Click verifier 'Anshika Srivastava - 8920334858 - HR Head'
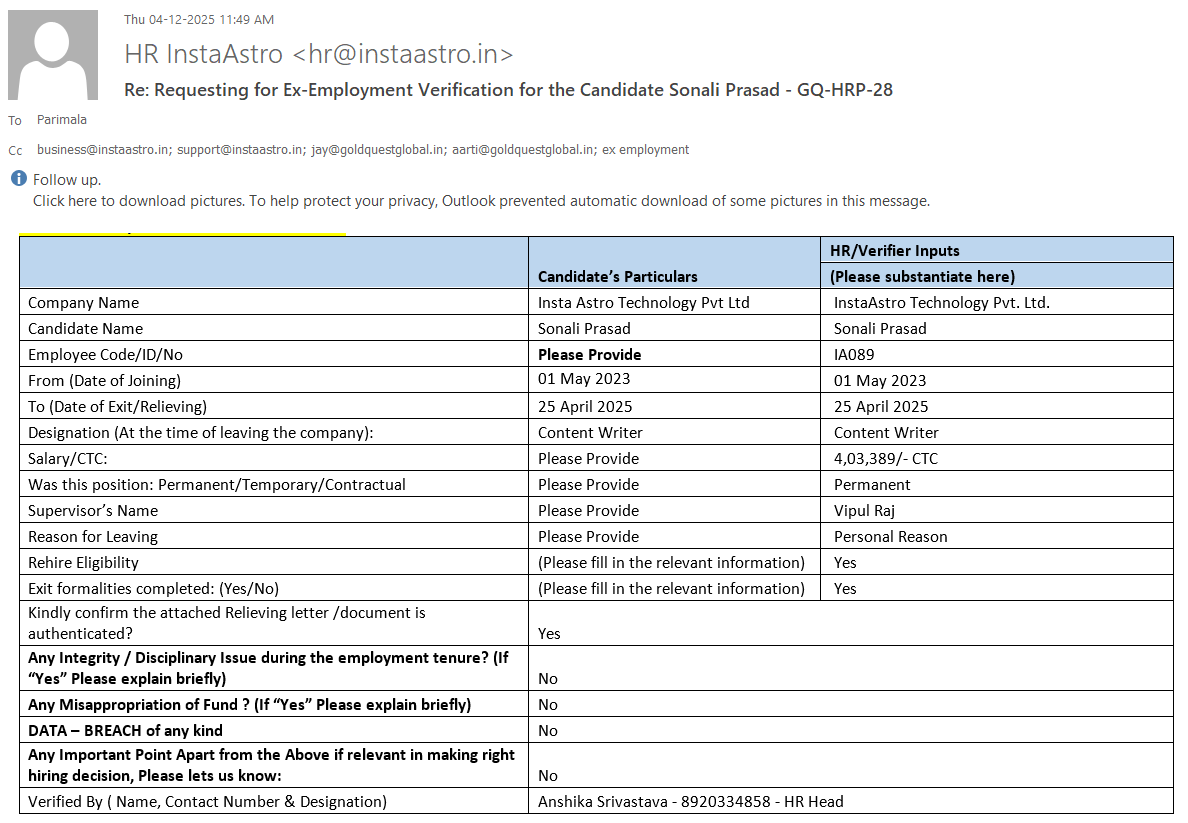The image size is (1188, 823). 690,802
